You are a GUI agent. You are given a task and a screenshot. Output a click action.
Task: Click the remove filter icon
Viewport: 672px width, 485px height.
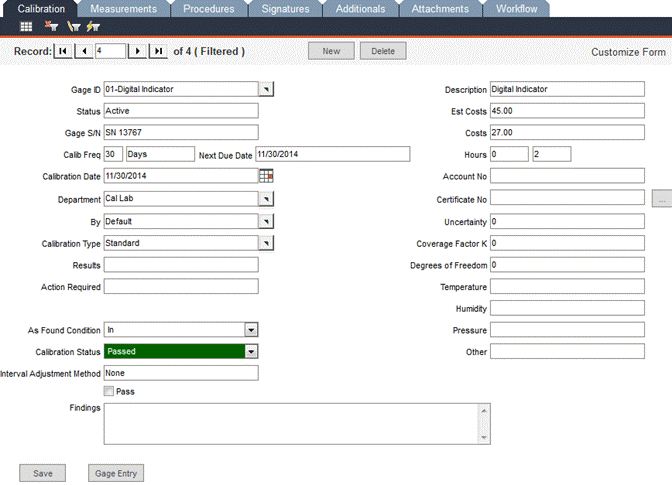(51, 27)
